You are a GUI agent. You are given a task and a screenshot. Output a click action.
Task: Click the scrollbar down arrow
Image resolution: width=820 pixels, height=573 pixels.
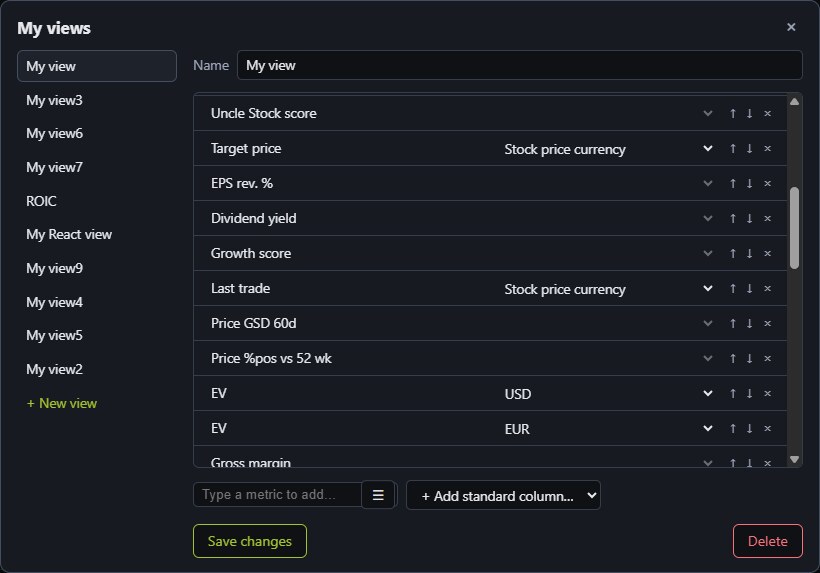pyautogui.click(x=794, y=460)
